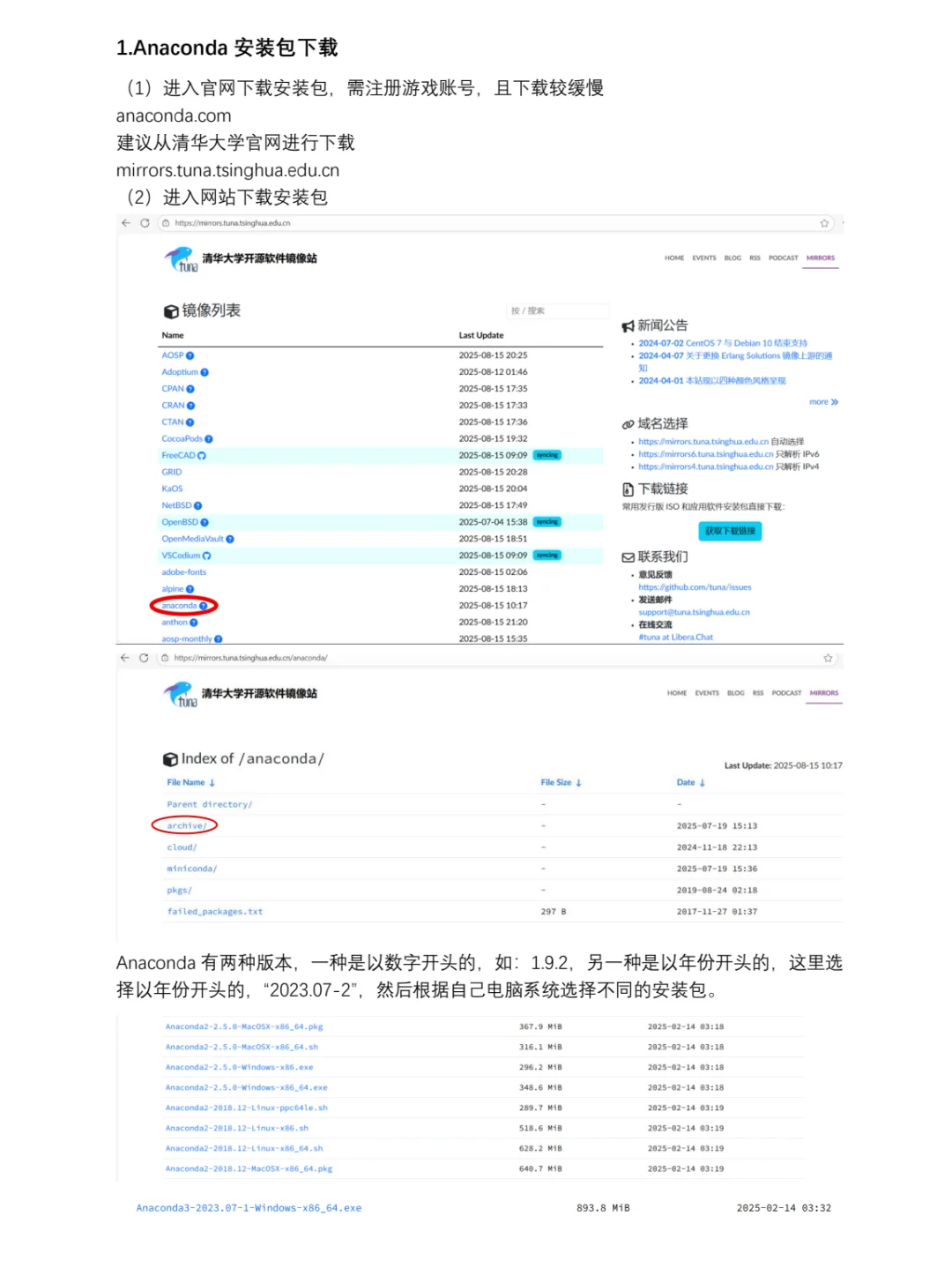Viewport: 952px width, 1261px height.
Task: Open the anaconda mirror link
Action: pyautogui.click(x=179, y=606)
